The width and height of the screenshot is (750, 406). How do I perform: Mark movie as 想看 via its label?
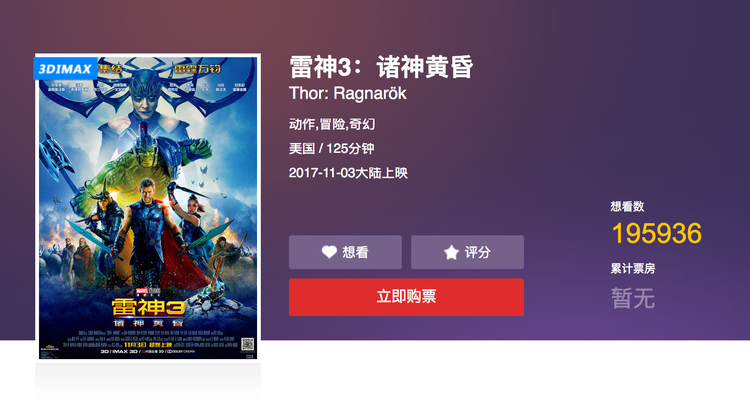point(355,252)
